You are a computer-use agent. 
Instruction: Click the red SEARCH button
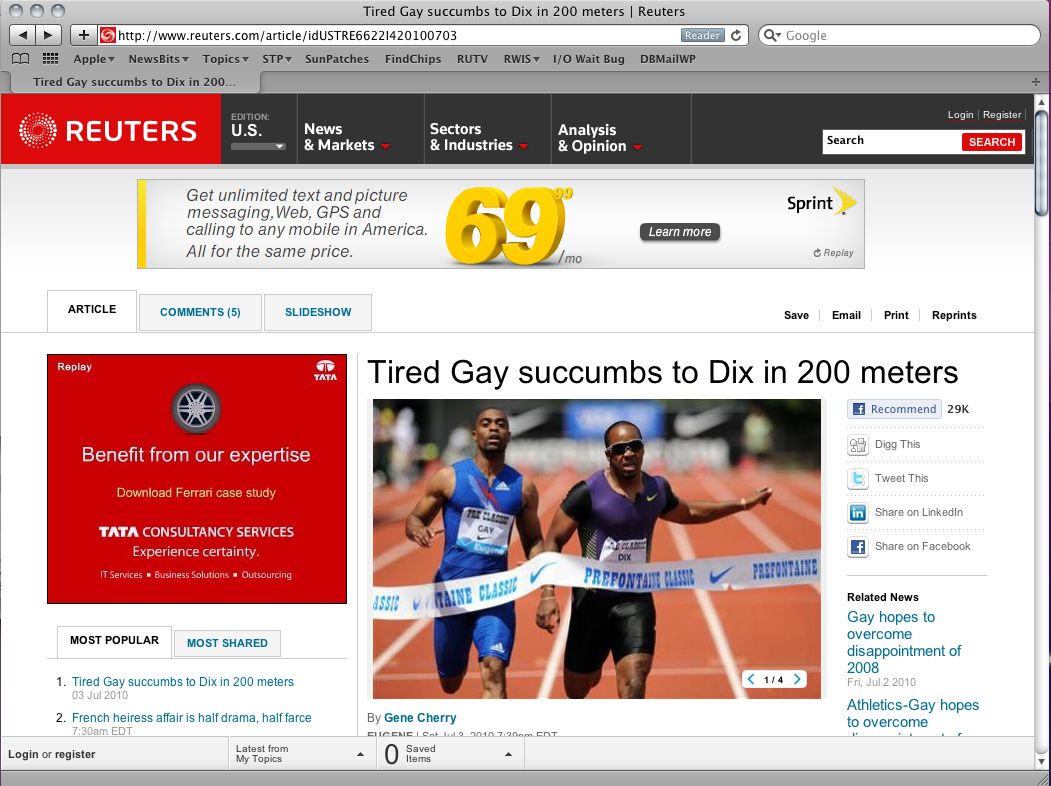tap(992, 142)
